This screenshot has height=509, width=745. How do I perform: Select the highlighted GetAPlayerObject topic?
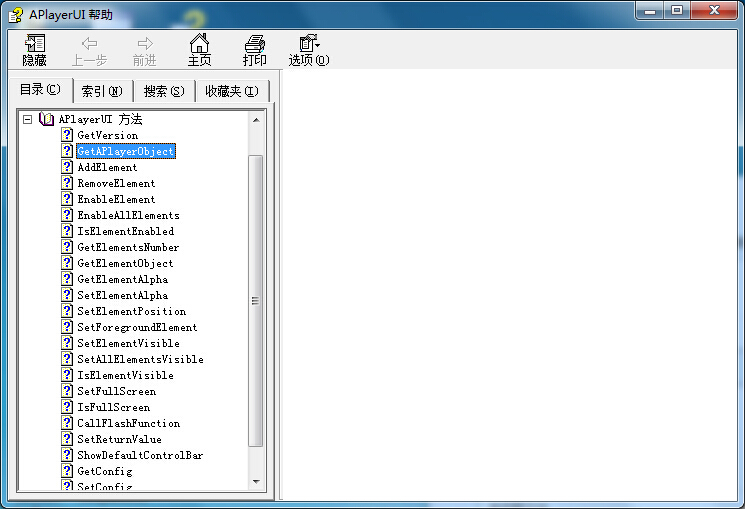[x=126, y=151]
